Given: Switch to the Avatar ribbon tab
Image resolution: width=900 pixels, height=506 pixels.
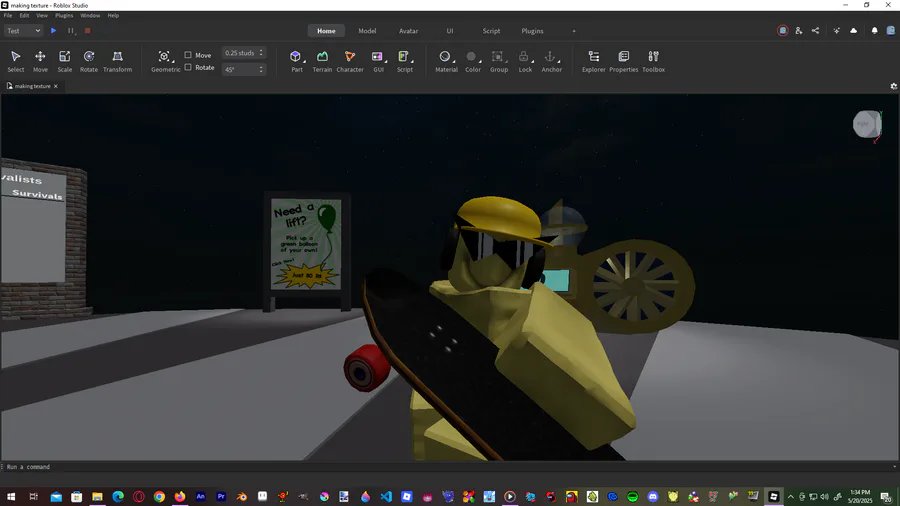Looking at the screenshot, I should coord(409,31).
